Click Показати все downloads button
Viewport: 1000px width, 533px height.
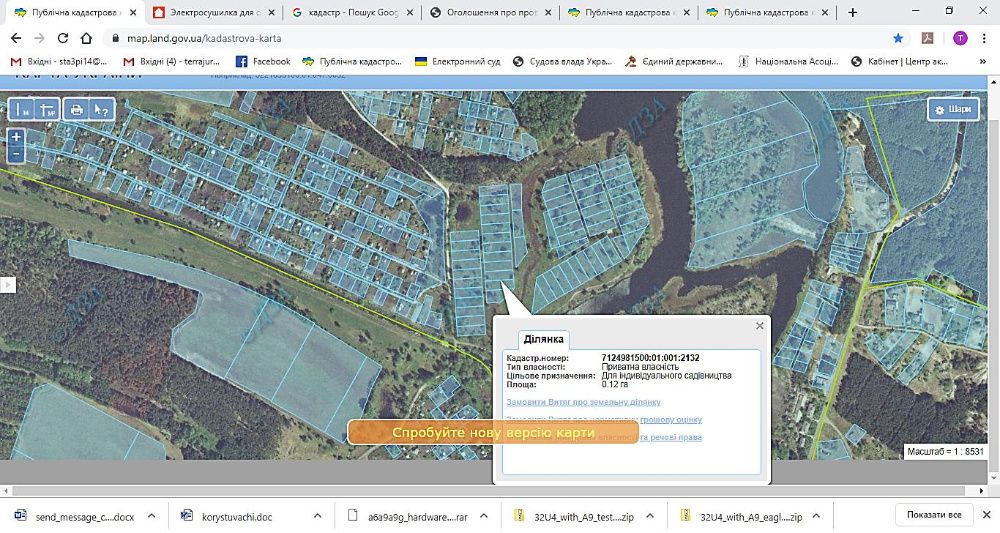coord(934,515)
